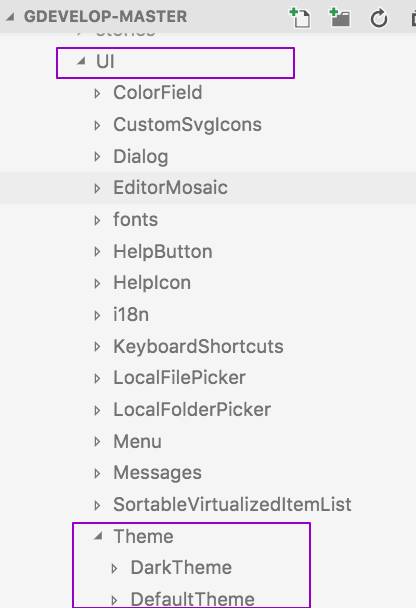Collapse the GDEVELOP-MASTER section arrow
416x608 pixels.
(x=10, y=17)
